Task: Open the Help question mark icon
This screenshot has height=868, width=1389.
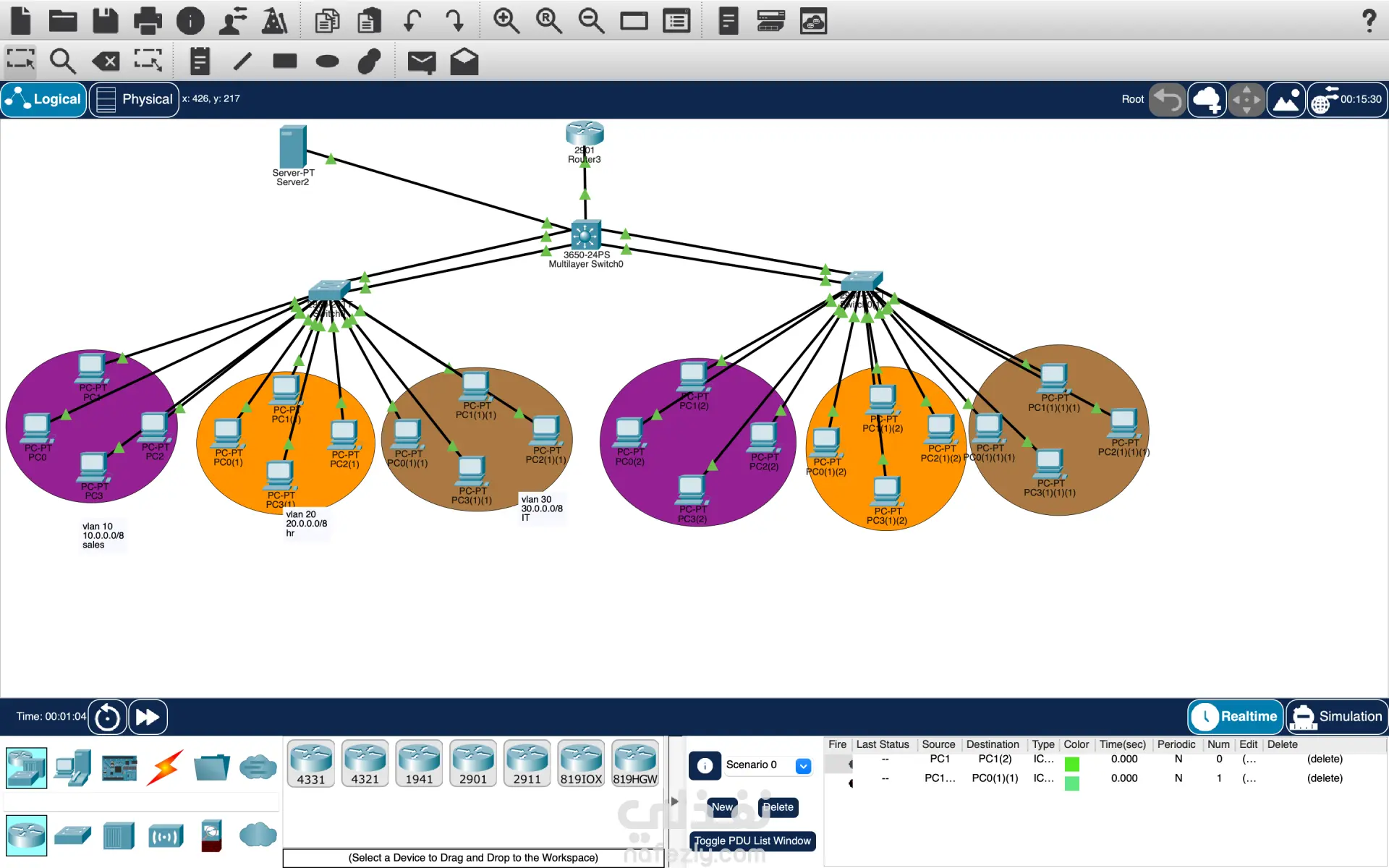Action: tap(1368, 21)
